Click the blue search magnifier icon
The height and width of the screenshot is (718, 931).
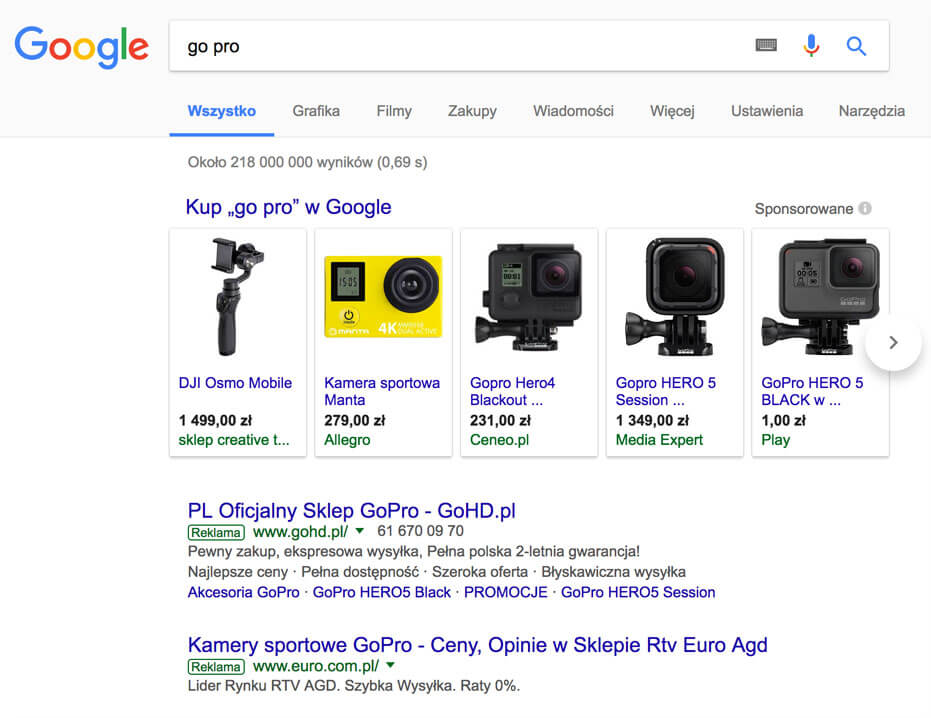point(856,46)
